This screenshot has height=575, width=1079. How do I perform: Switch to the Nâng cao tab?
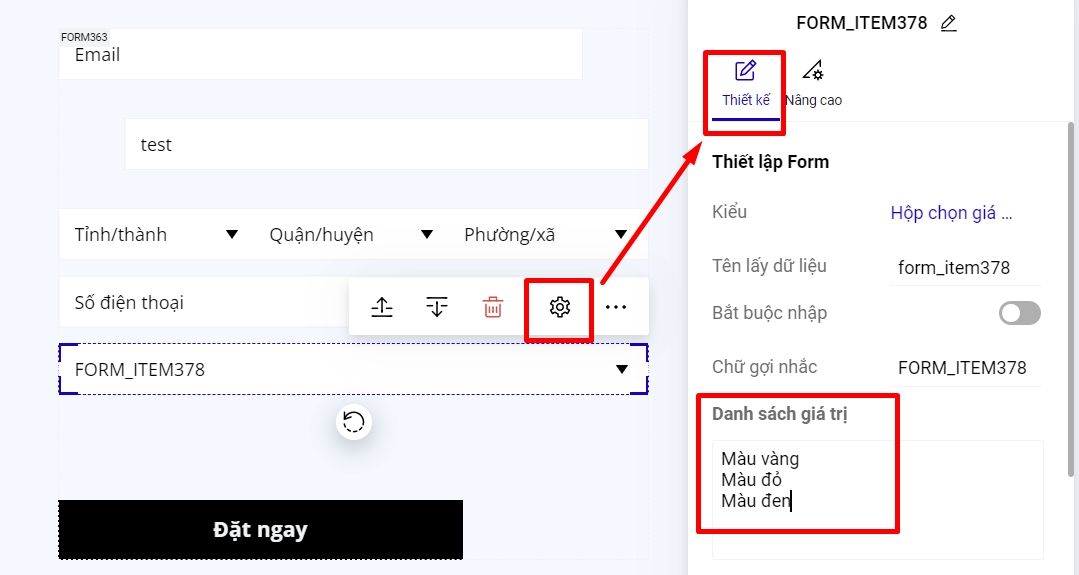(x=813, y=85)
